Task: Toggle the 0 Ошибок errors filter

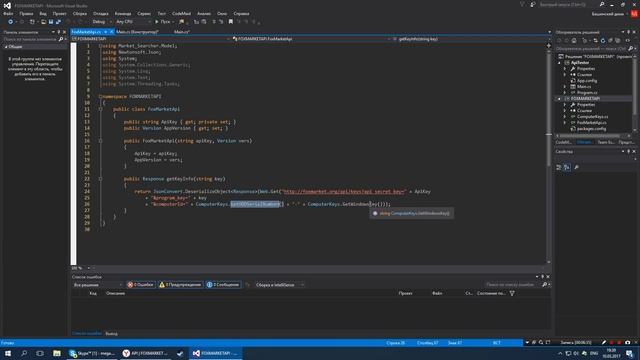Action: pyautogui.click(x=140, y=285)
